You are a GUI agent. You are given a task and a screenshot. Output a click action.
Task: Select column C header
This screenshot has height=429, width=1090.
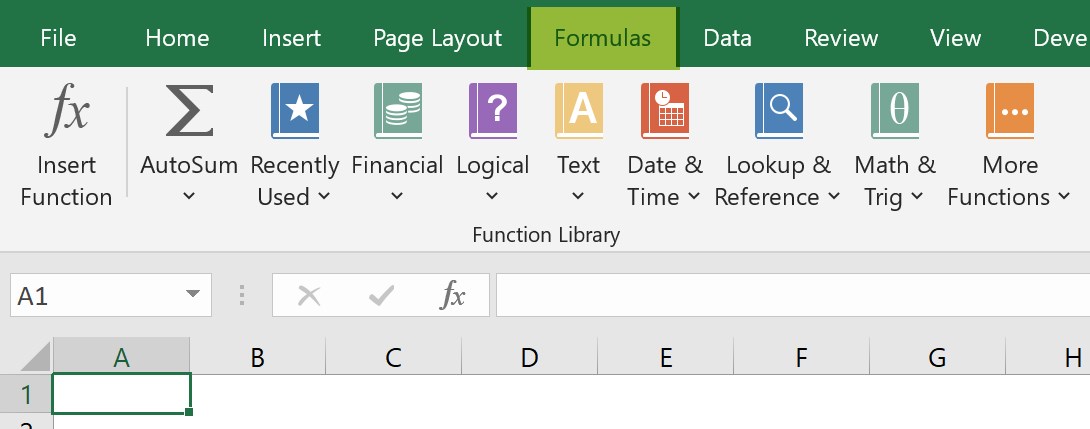(393, 357)
